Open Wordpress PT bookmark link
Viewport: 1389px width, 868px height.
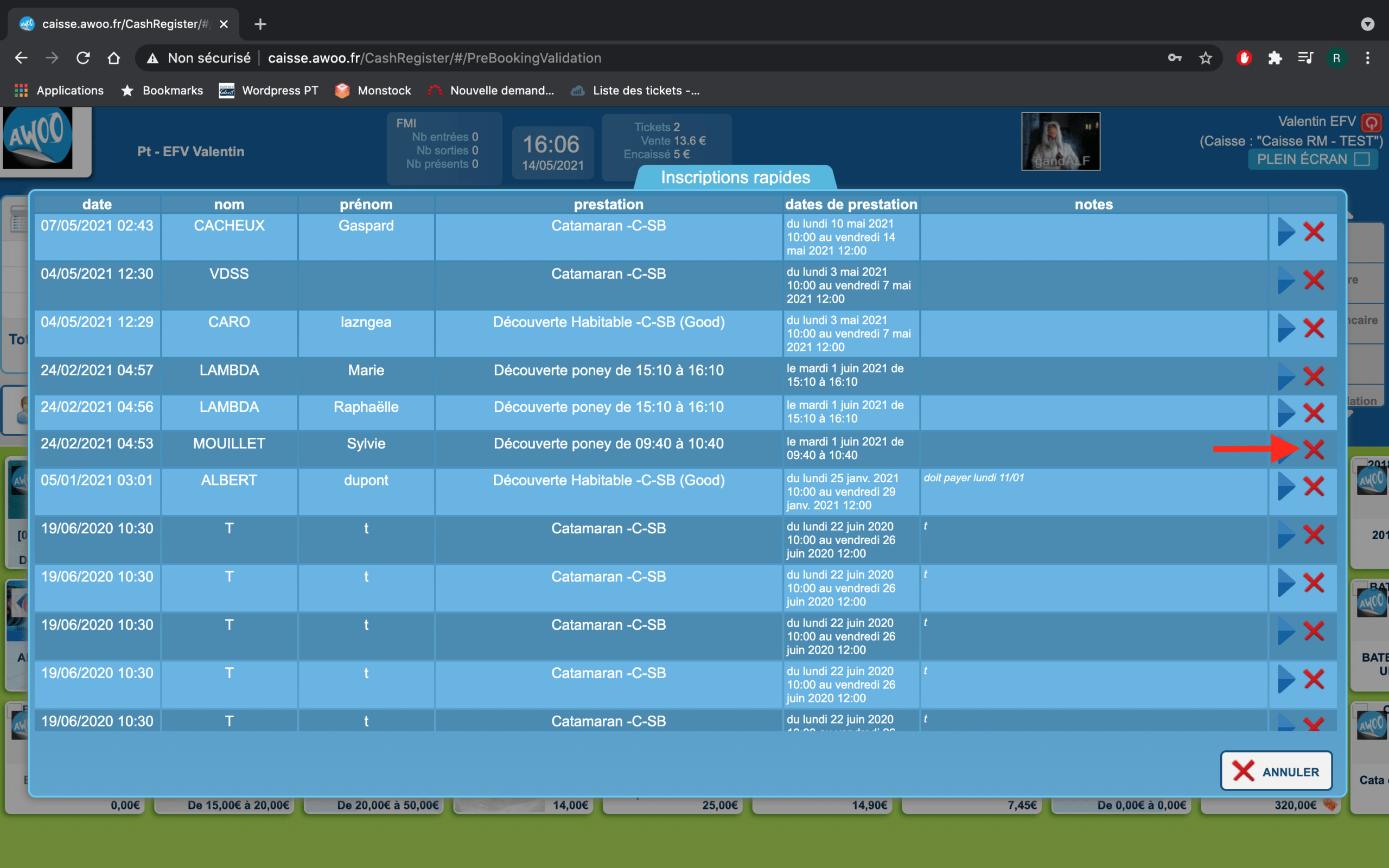point(269,91)
